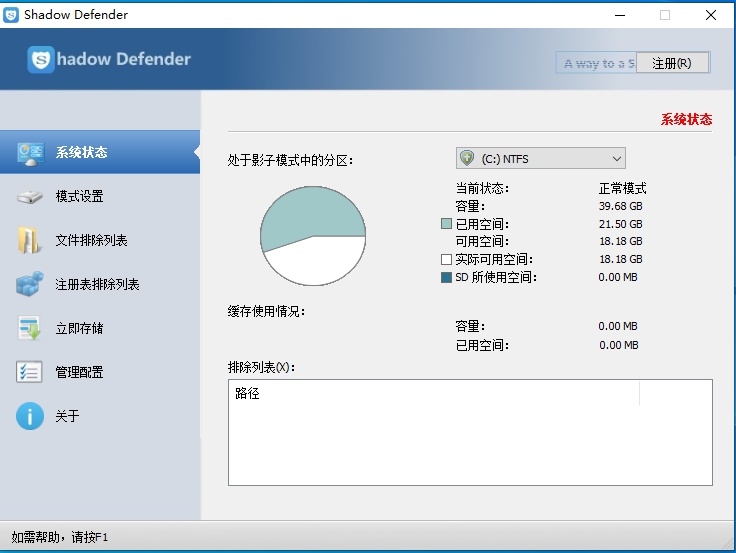Viewport: 736px width, 553px height.
Task: Switch to 立即存储 section
Action: [100, 328]
